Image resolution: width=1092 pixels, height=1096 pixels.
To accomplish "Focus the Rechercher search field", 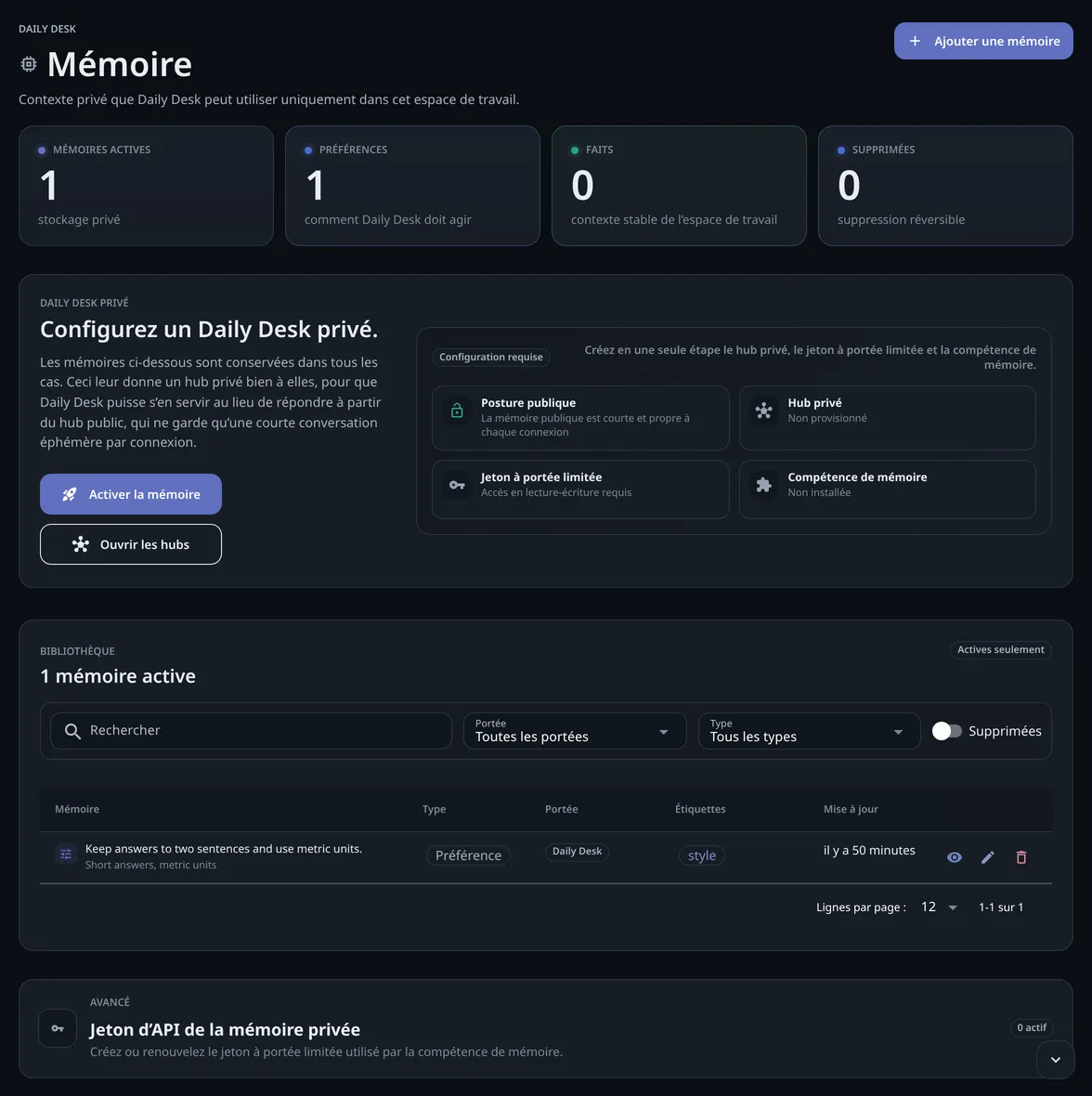I will (x=251, y=731).
